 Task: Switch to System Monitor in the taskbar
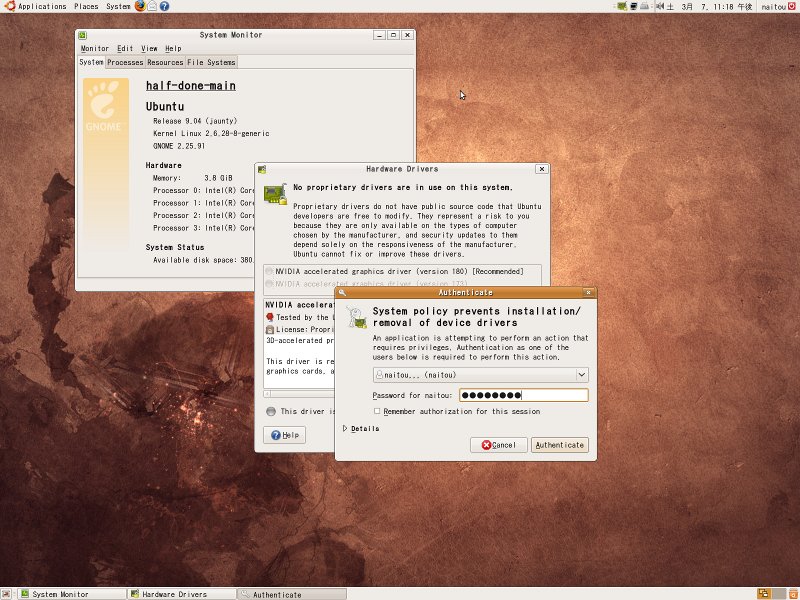point(72,594)
